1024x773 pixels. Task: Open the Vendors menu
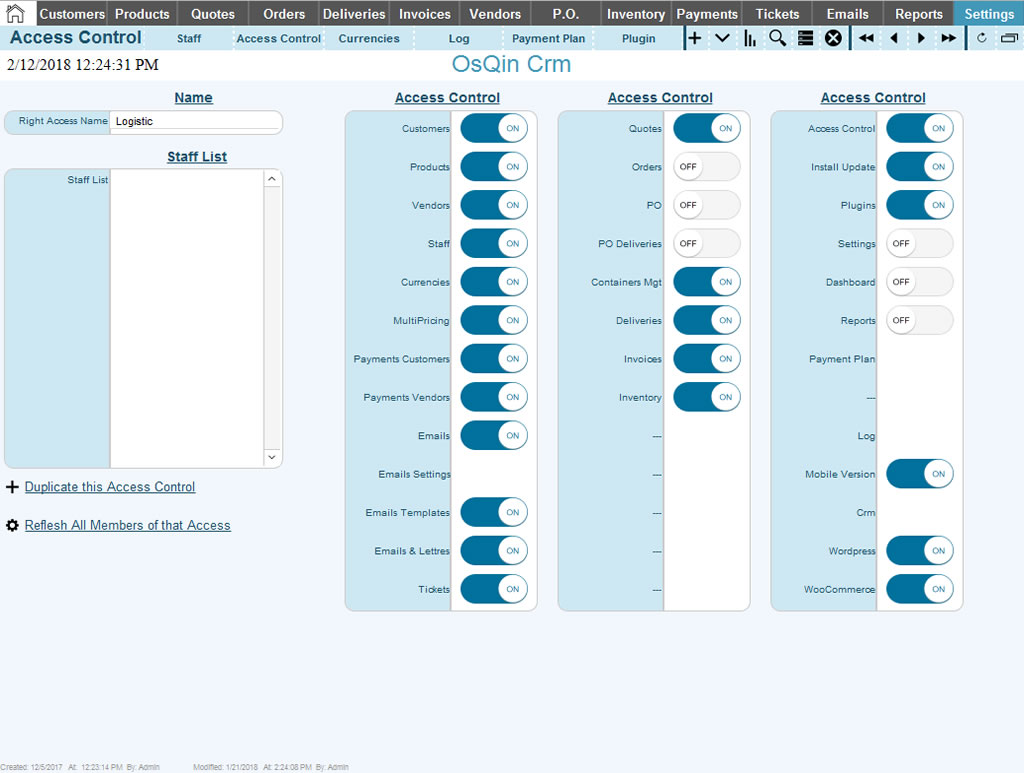(494, 14)
